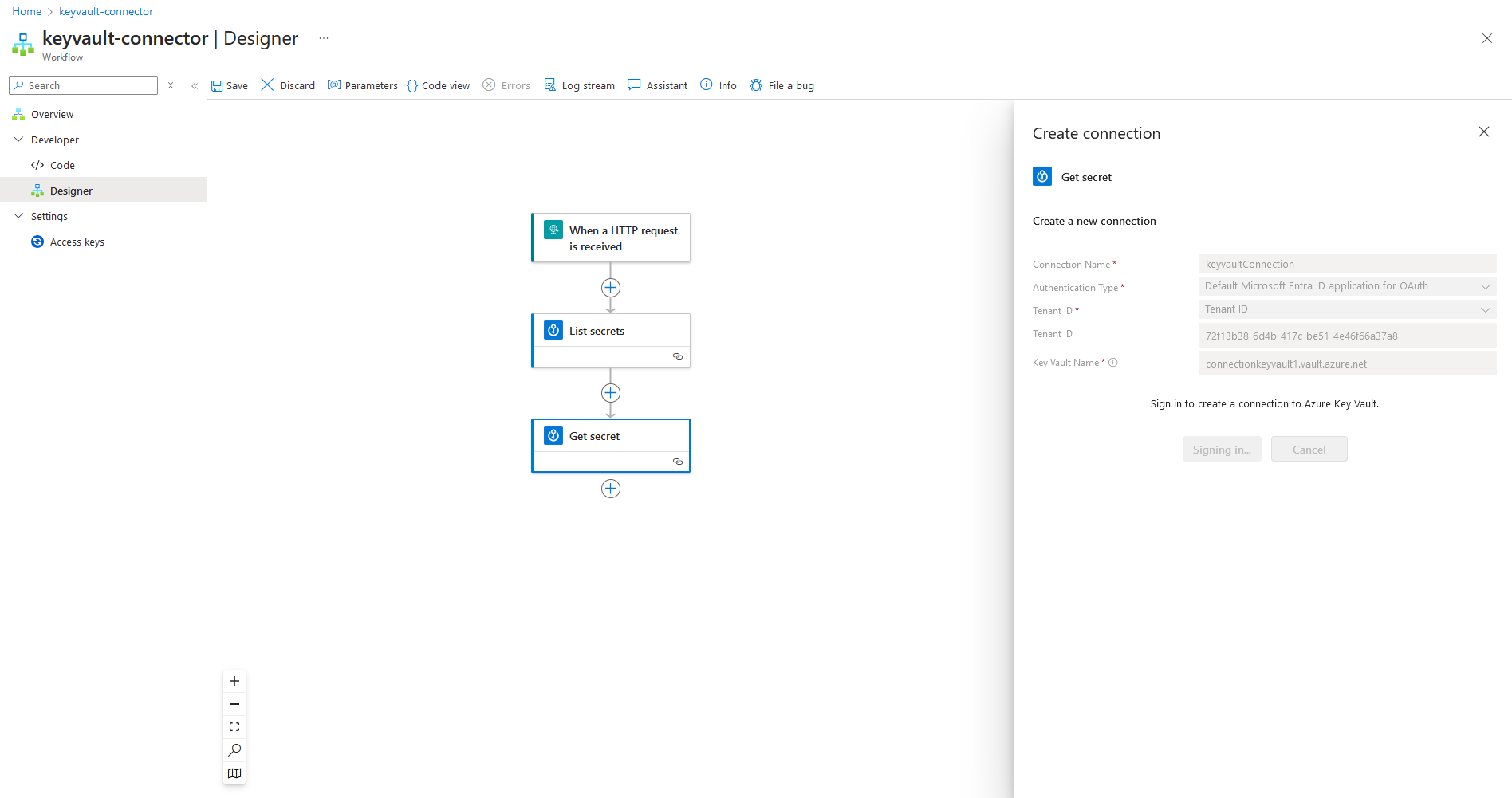The width and height of the screenshot is (1512, 798).
Task: Discard changes using the toolbar
Action: point(288,85)
